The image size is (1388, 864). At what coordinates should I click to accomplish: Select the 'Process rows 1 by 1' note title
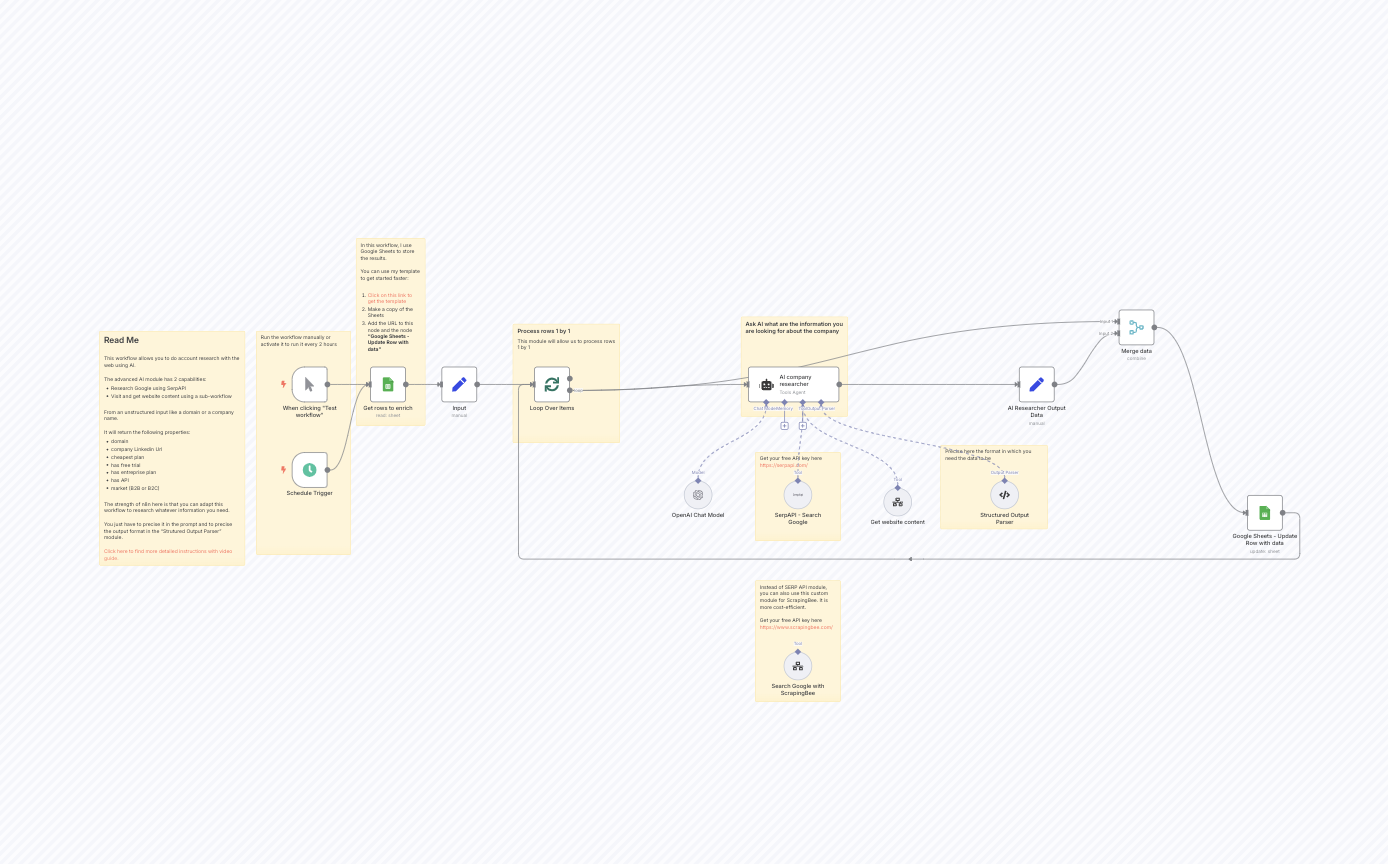[x=544, y=330]
